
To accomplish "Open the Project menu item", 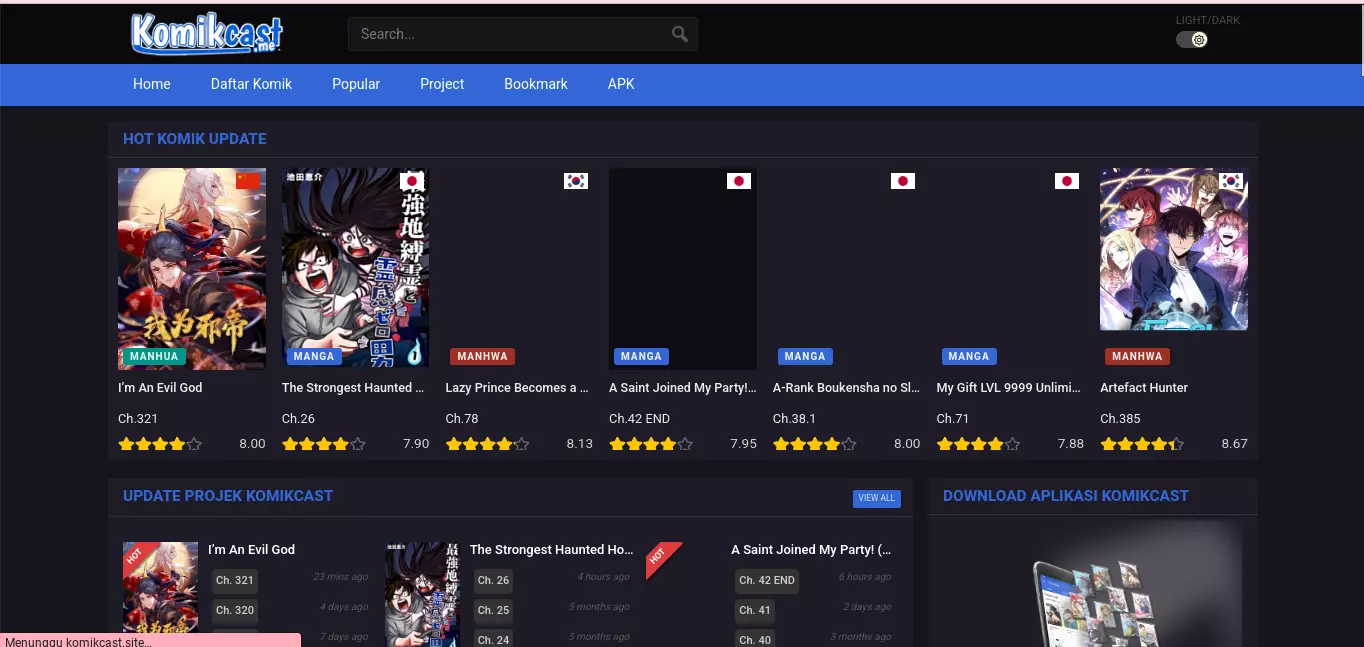I will click(x=442, y=84).
